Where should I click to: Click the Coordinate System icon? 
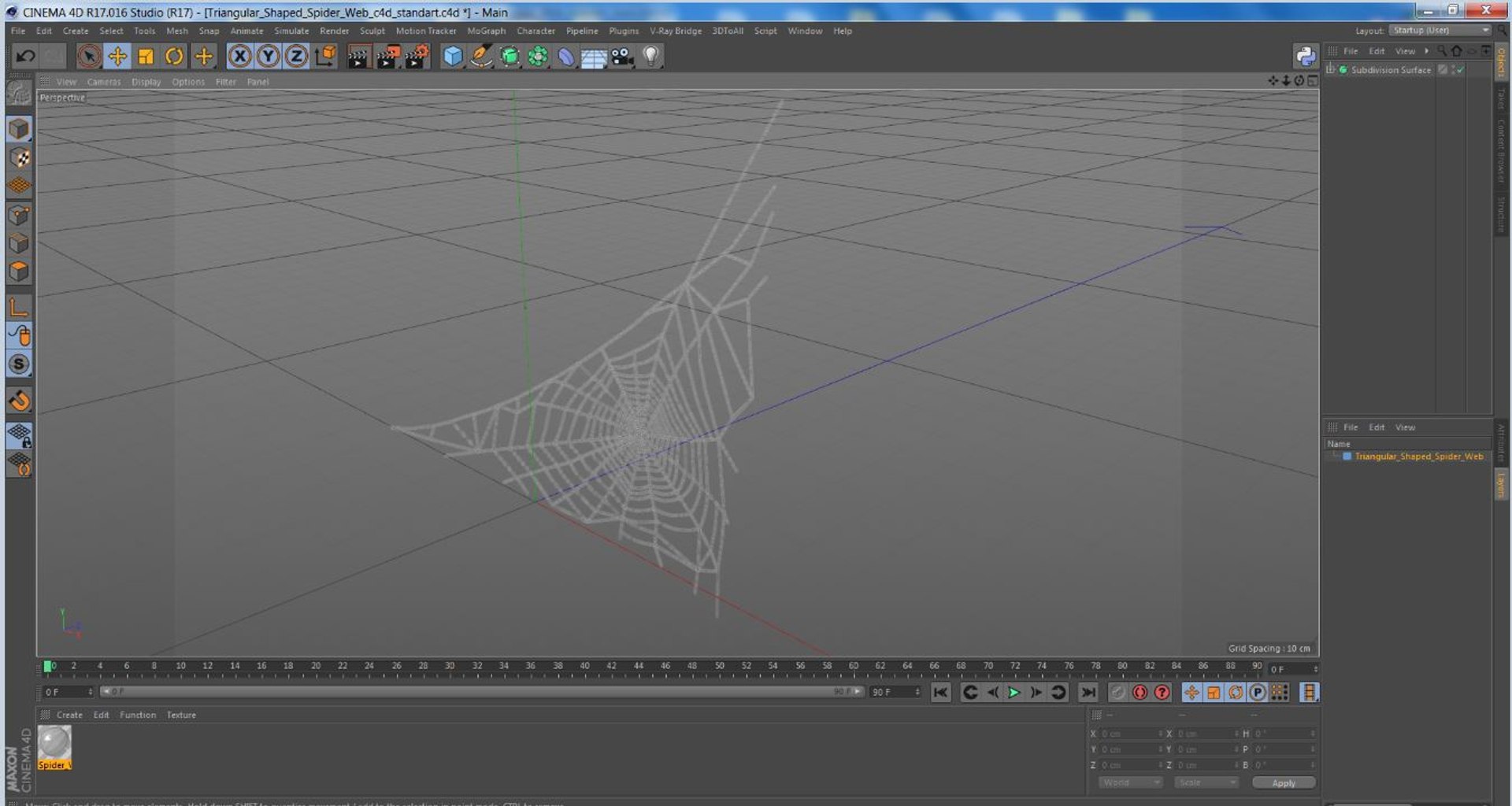click(325, 56)
